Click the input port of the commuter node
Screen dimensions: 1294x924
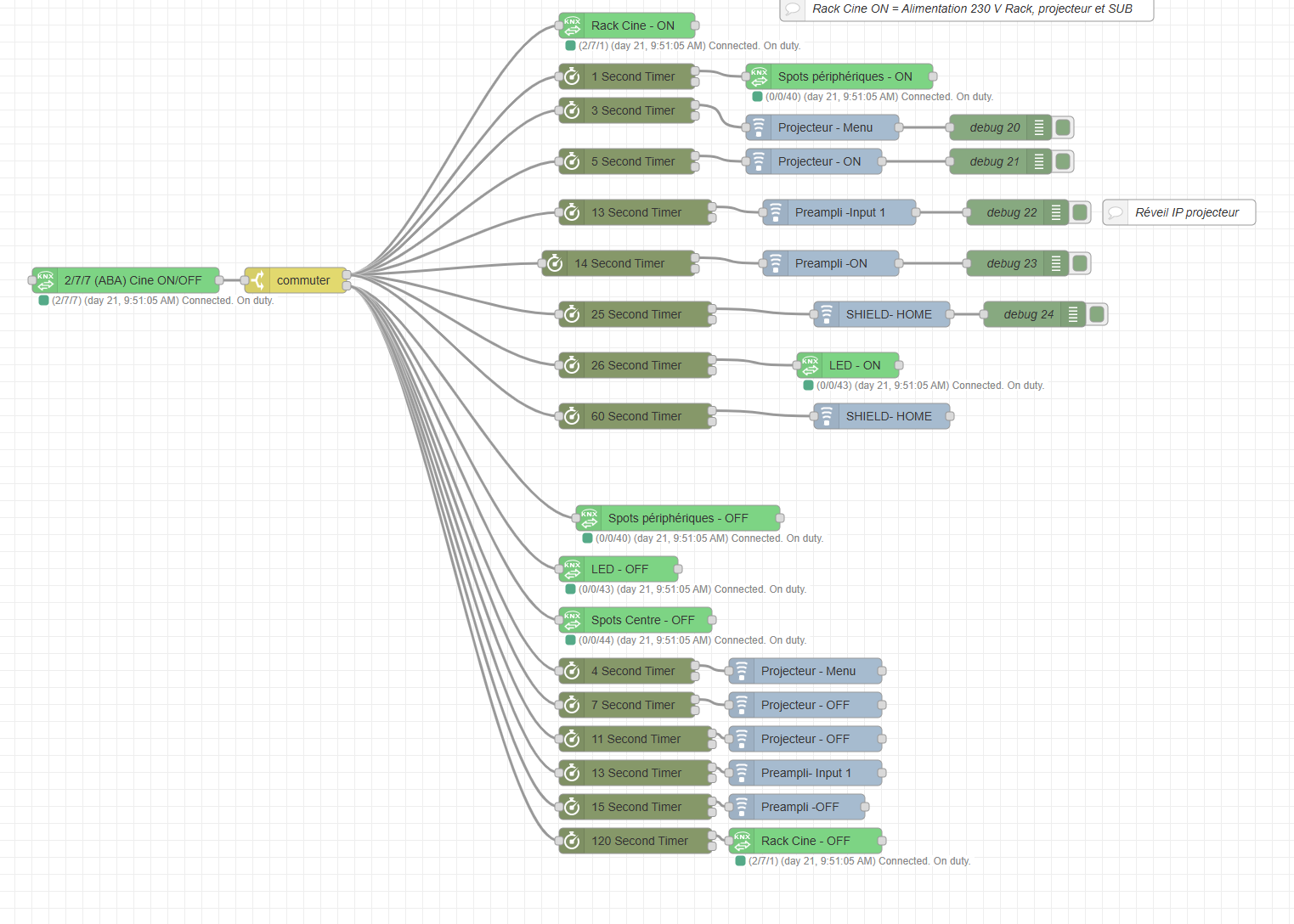(x=245, y=280)
